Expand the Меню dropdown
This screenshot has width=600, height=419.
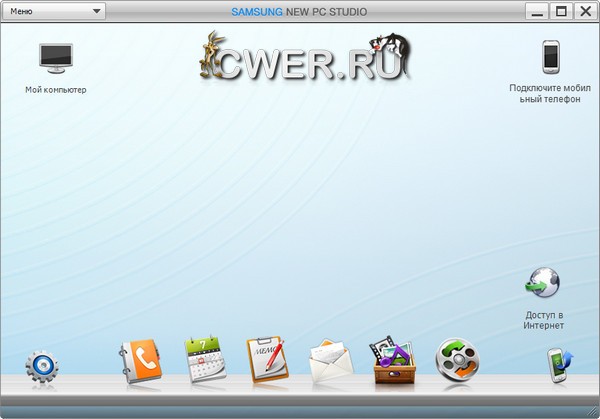click(55, 12)
